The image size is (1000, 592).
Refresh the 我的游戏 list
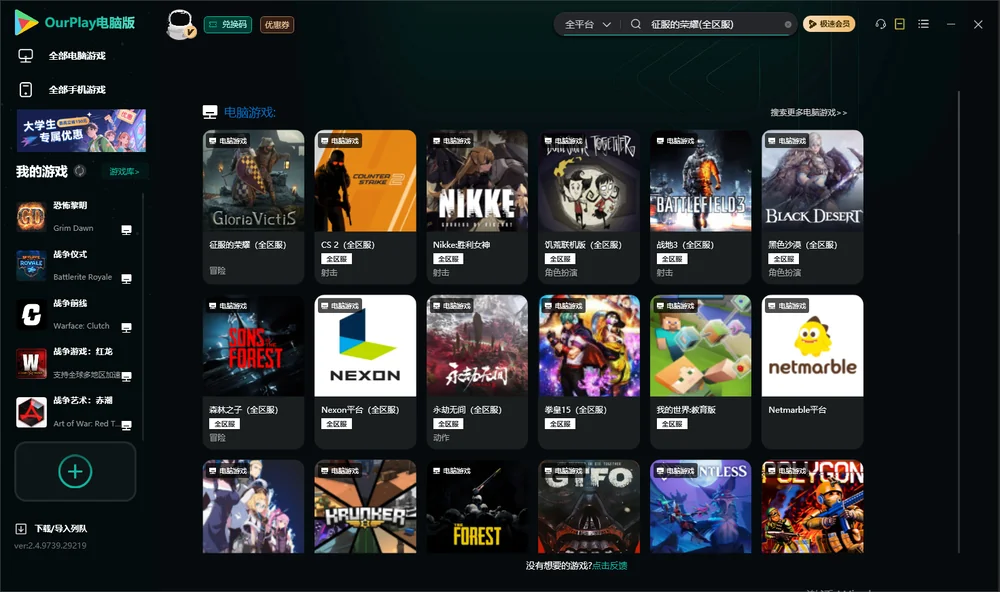point(80,171)
